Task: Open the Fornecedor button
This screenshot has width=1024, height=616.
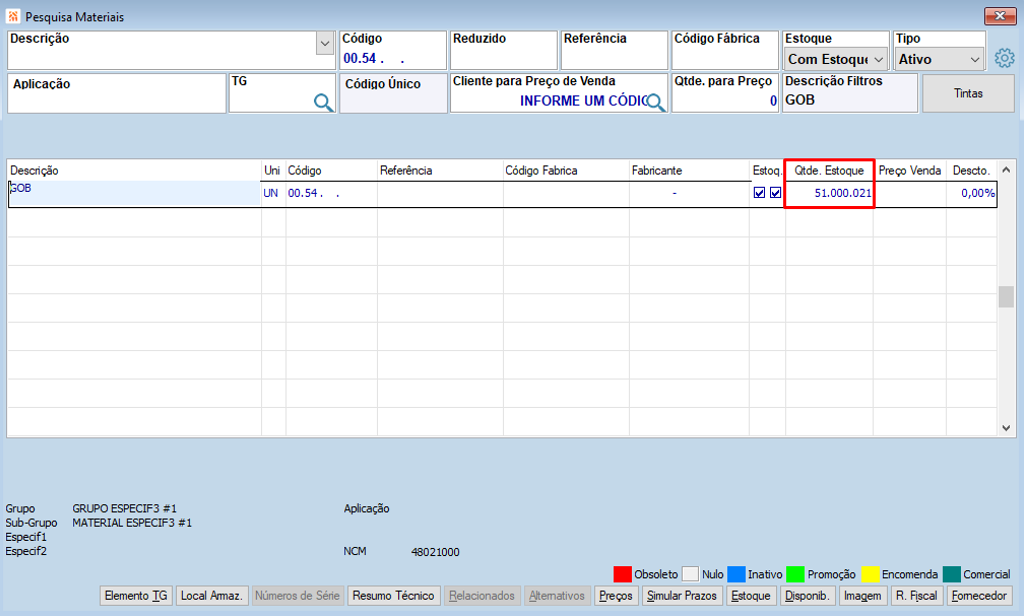Action: [x=979, y=596]
